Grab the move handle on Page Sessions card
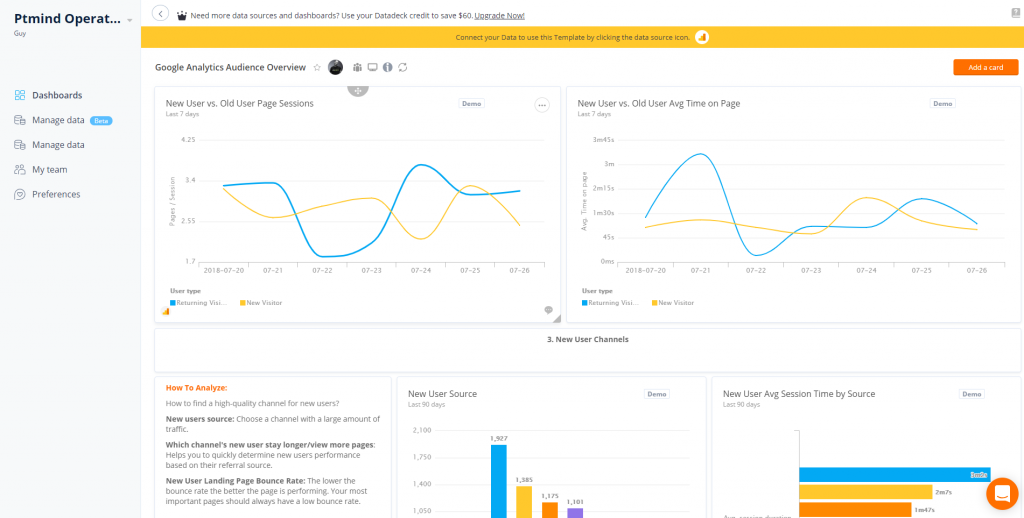The height and width of the screenshot is (518, 1024). [x=357, y=91]
